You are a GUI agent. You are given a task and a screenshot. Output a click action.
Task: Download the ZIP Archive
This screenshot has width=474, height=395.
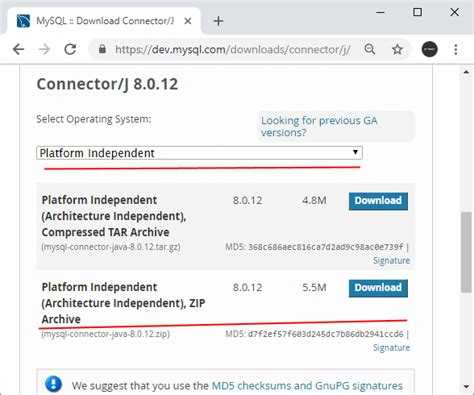[378, 288]
